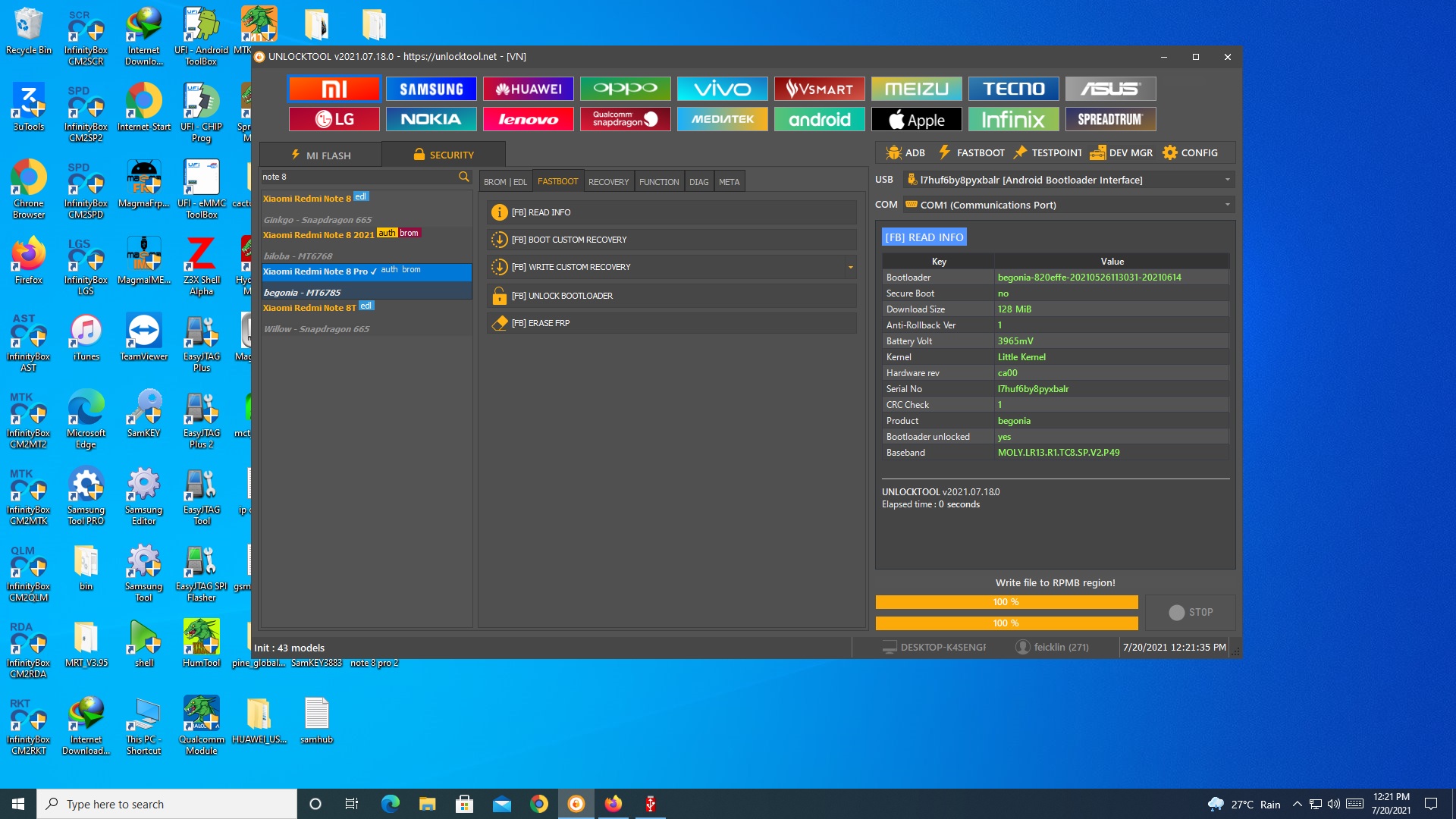The width and height of the screenshot is (1456, 819).
Task: Open the FASTBOOT tool in top toolbar
Action: coord(971,152)
